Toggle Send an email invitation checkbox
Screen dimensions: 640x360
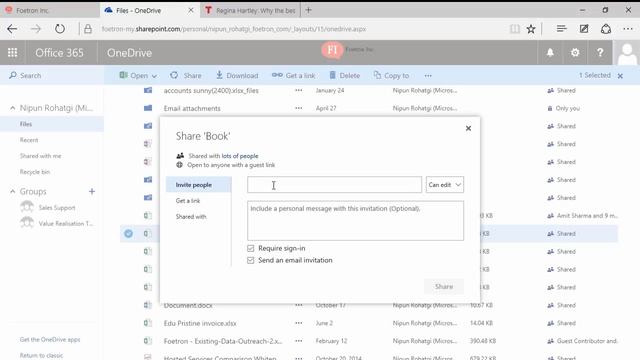coord(251,260)
